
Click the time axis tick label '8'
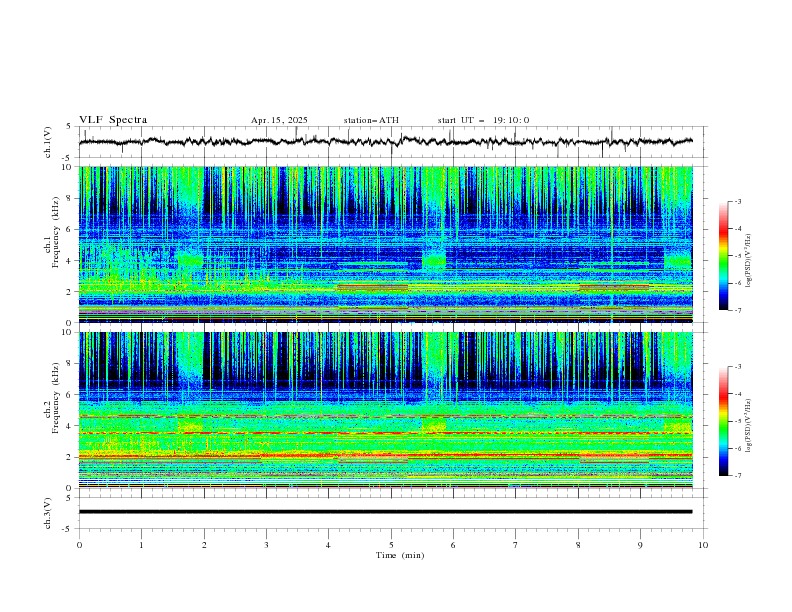(x=578, y=545)
